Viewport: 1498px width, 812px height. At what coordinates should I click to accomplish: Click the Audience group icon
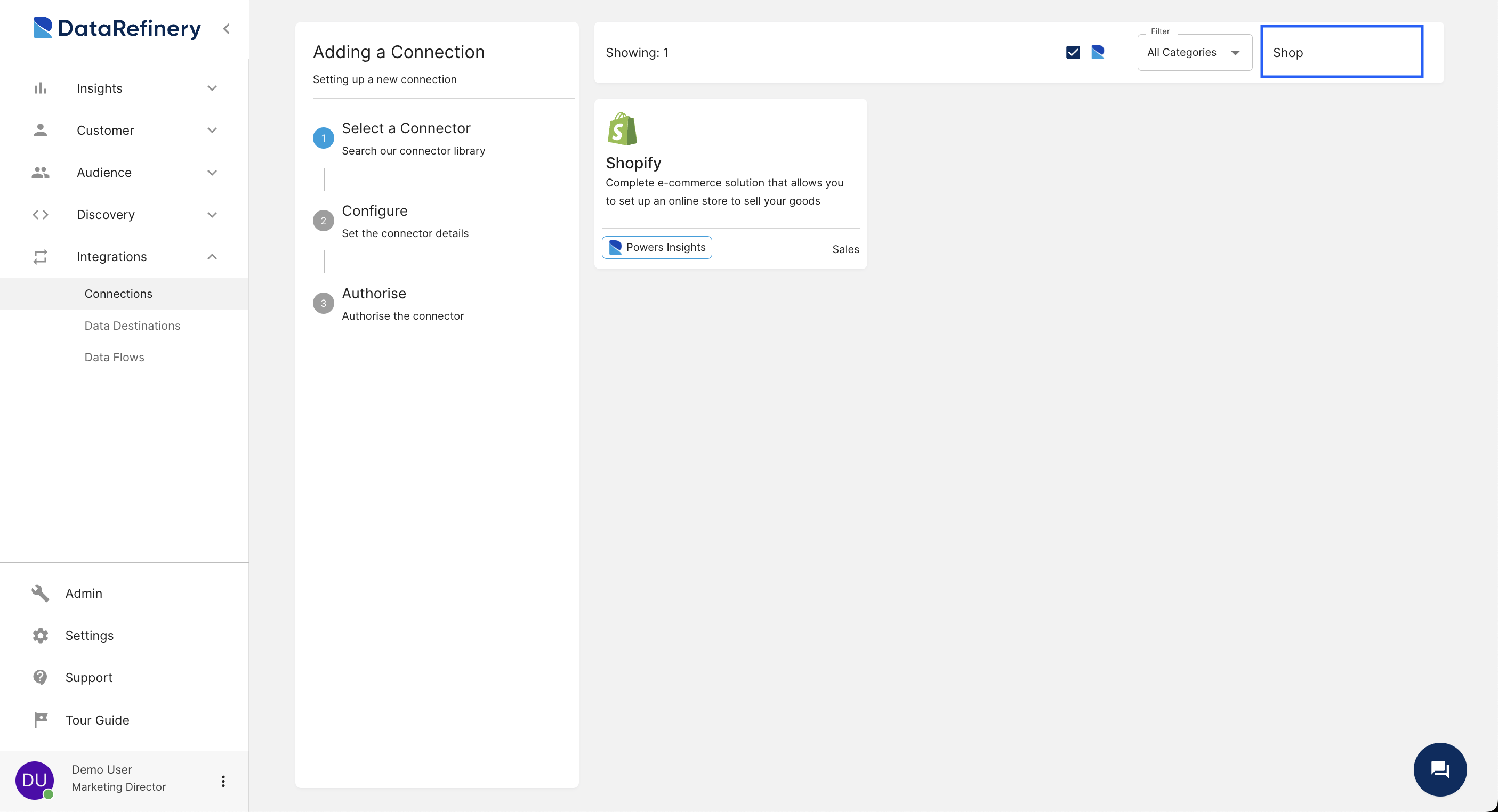click(x=40, y=173)
